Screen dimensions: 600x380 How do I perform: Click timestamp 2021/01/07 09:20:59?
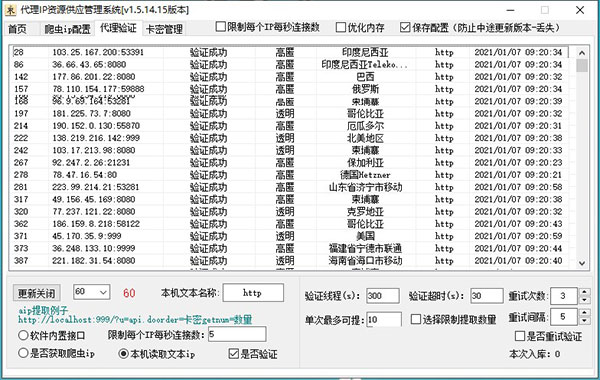[518, 236]
